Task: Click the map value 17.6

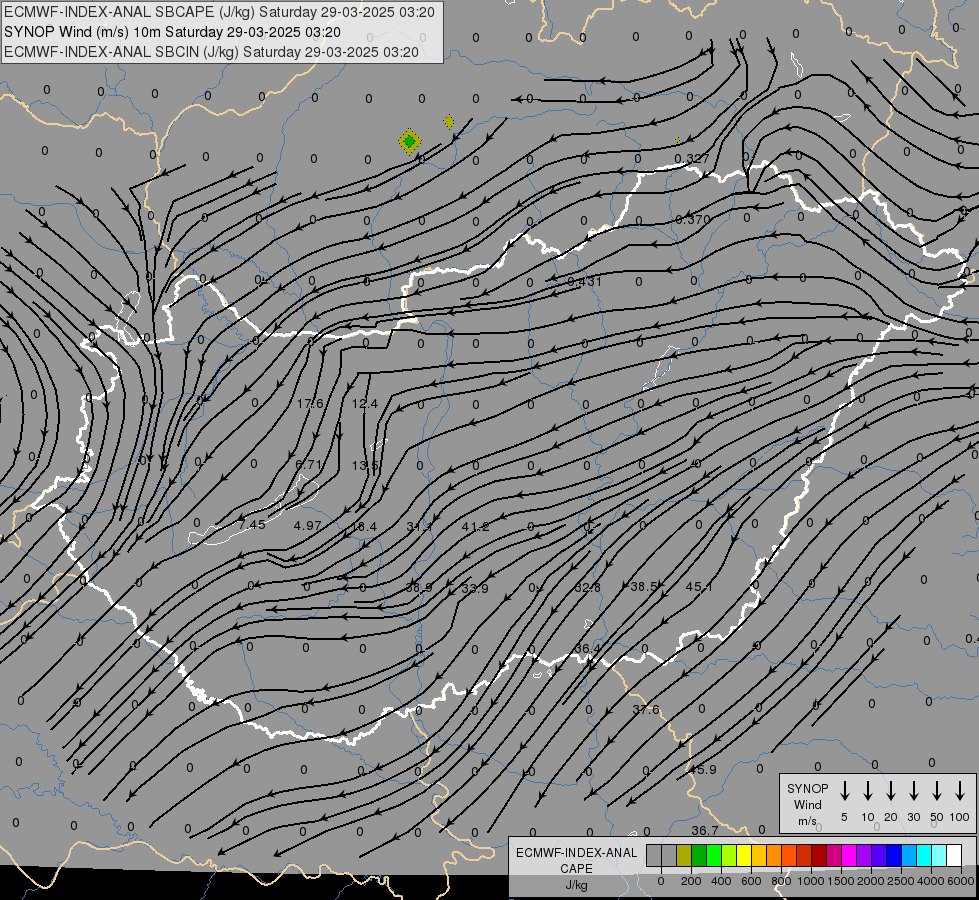Action: [310, 404]
